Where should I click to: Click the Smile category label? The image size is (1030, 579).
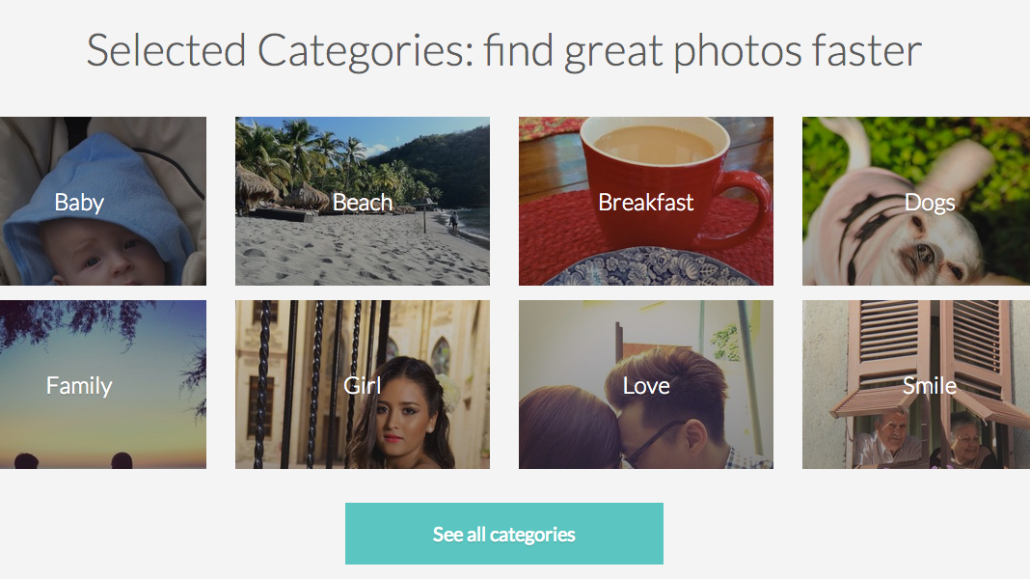point(929,386)
